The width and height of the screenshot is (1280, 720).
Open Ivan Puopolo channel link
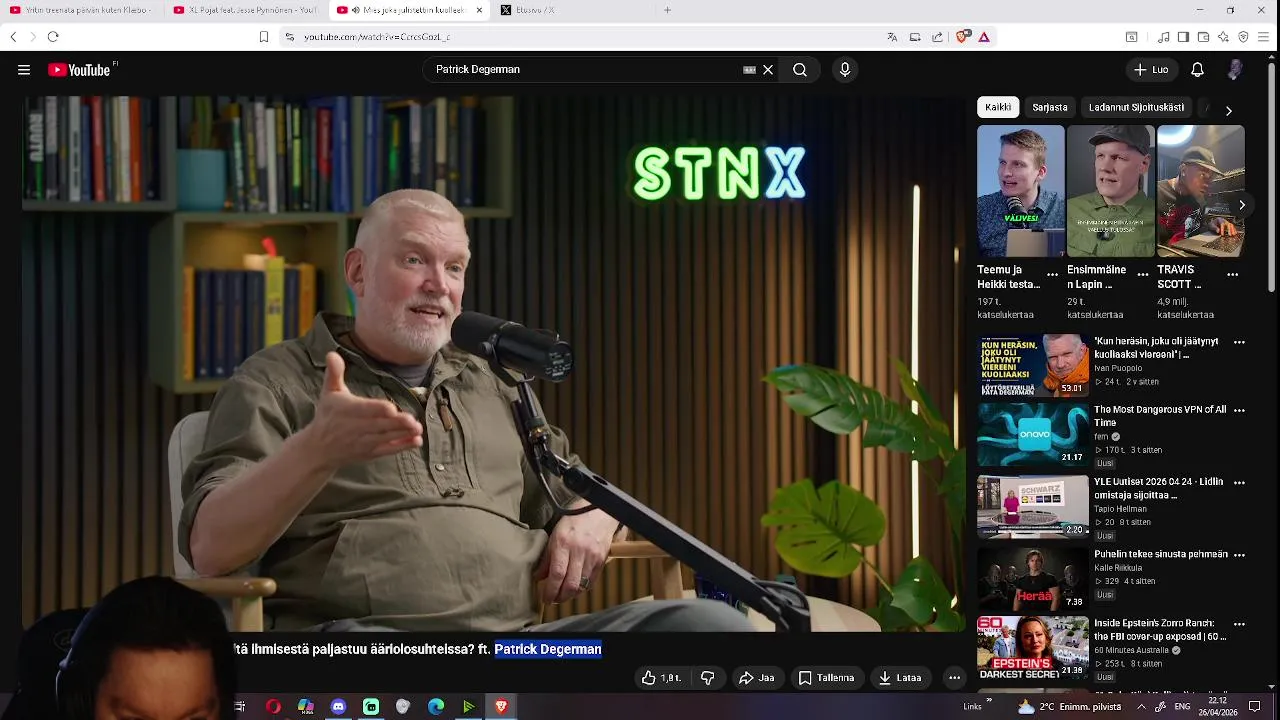1118,368
